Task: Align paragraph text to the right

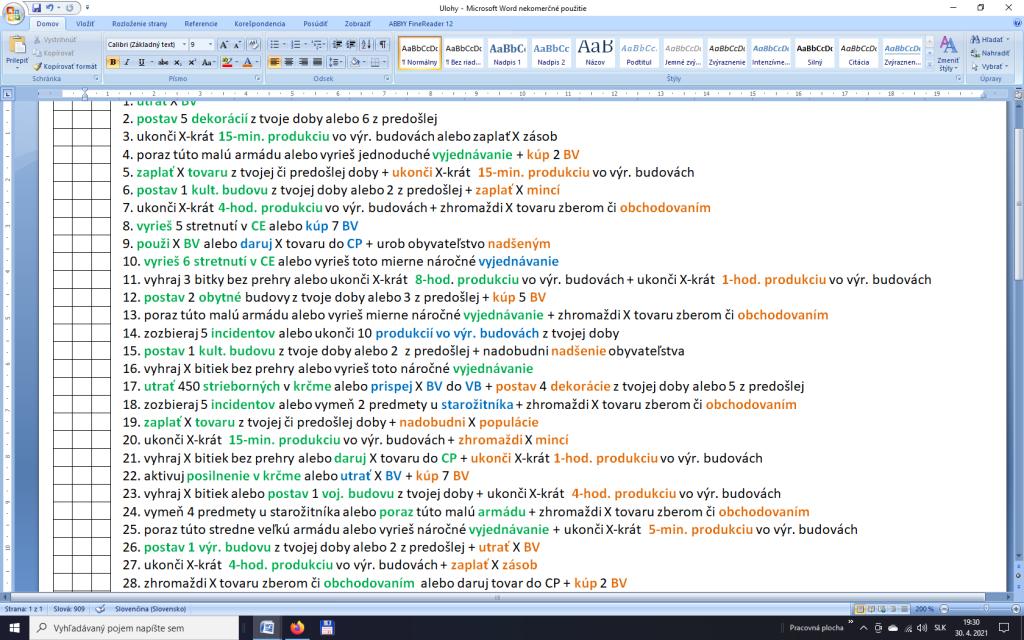Action: point(304,62)
